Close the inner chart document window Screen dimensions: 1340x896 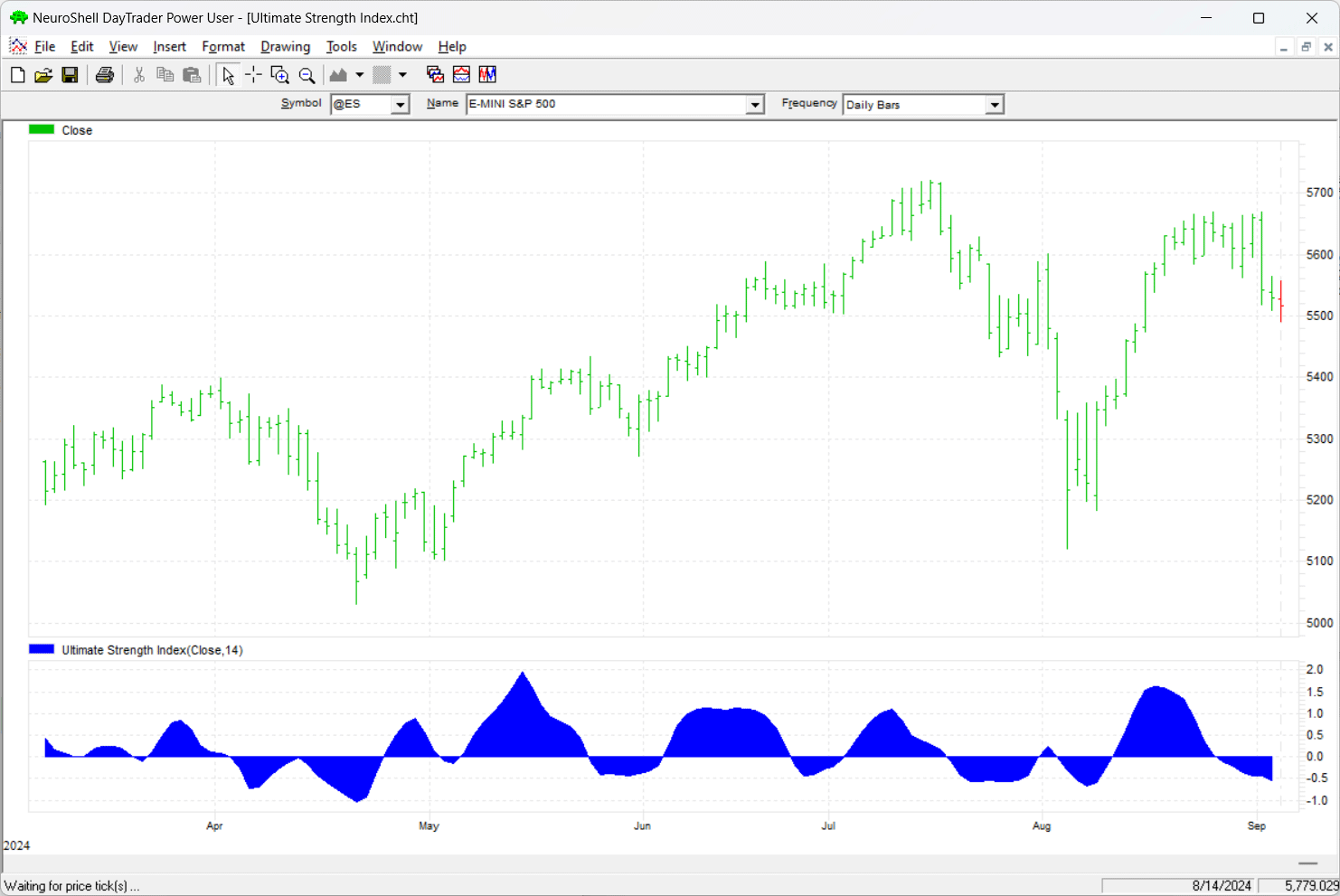[x=1328, y=47]
